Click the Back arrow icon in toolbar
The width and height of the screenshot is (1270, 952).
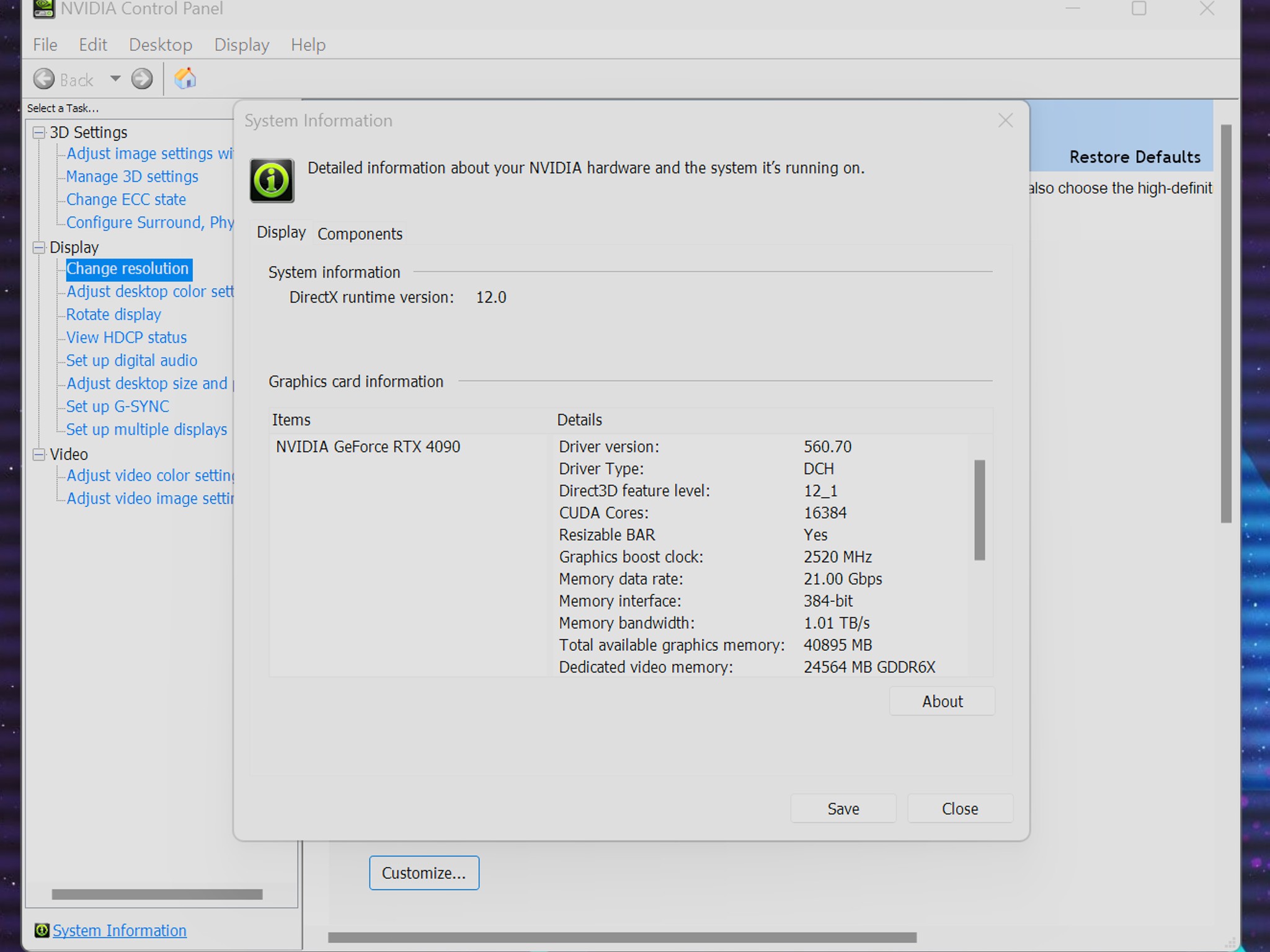pyautogui.click(x=44, y=79)
